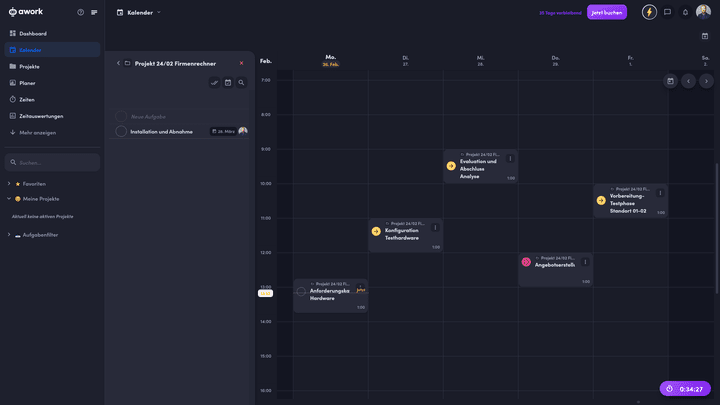Open menu of Konfiguration Testhardware card

tap(435, 227)
